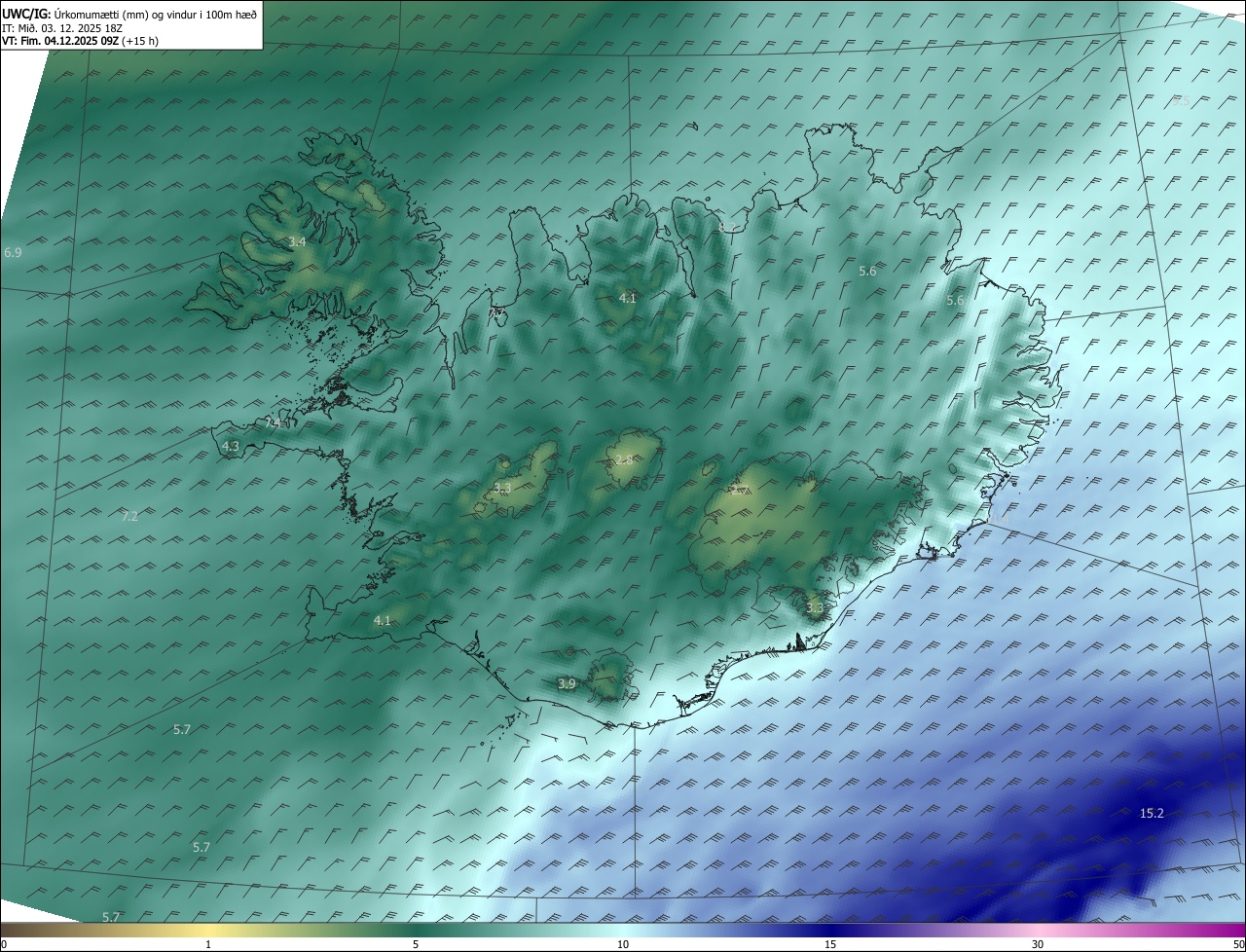Click tick label 5 on the color scale
Image resolution: width=1246 pixels, height=952 pixels.
coord(416,944)
